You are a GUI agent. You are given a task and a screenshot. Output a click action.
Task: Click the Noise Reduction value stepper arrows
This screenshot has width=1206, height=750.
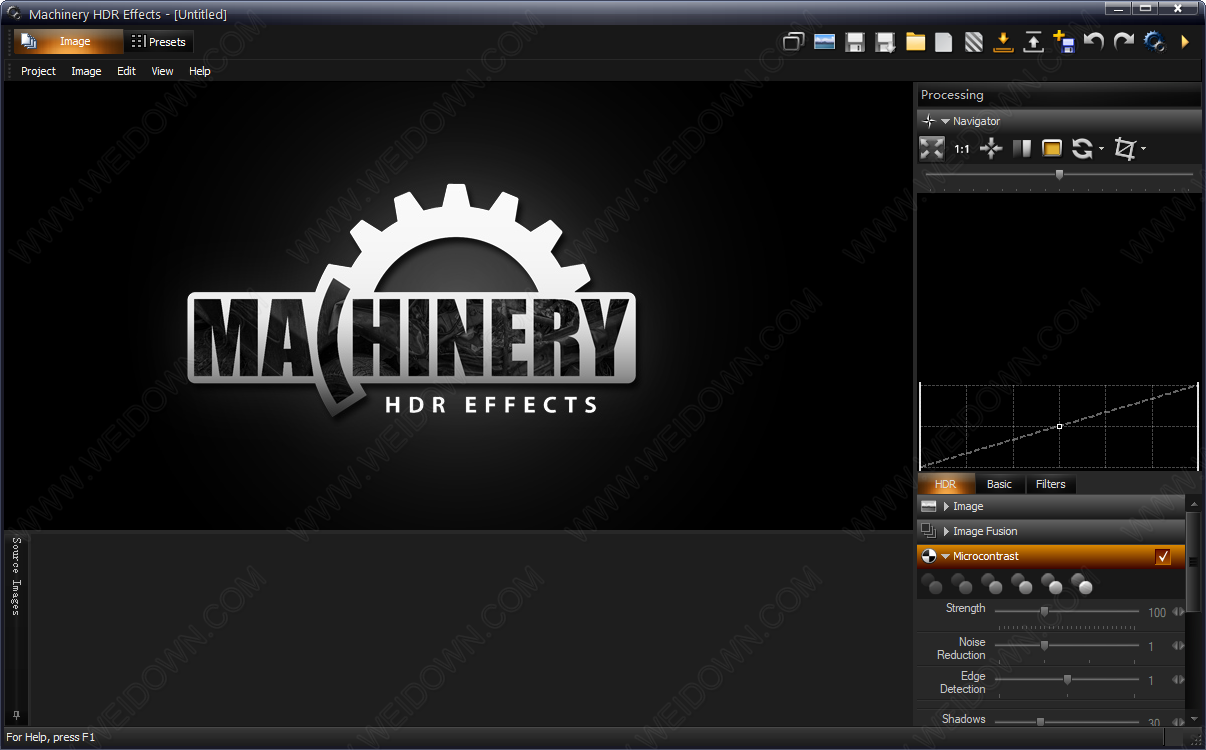pyautogui.click(x=1178, y=646)
